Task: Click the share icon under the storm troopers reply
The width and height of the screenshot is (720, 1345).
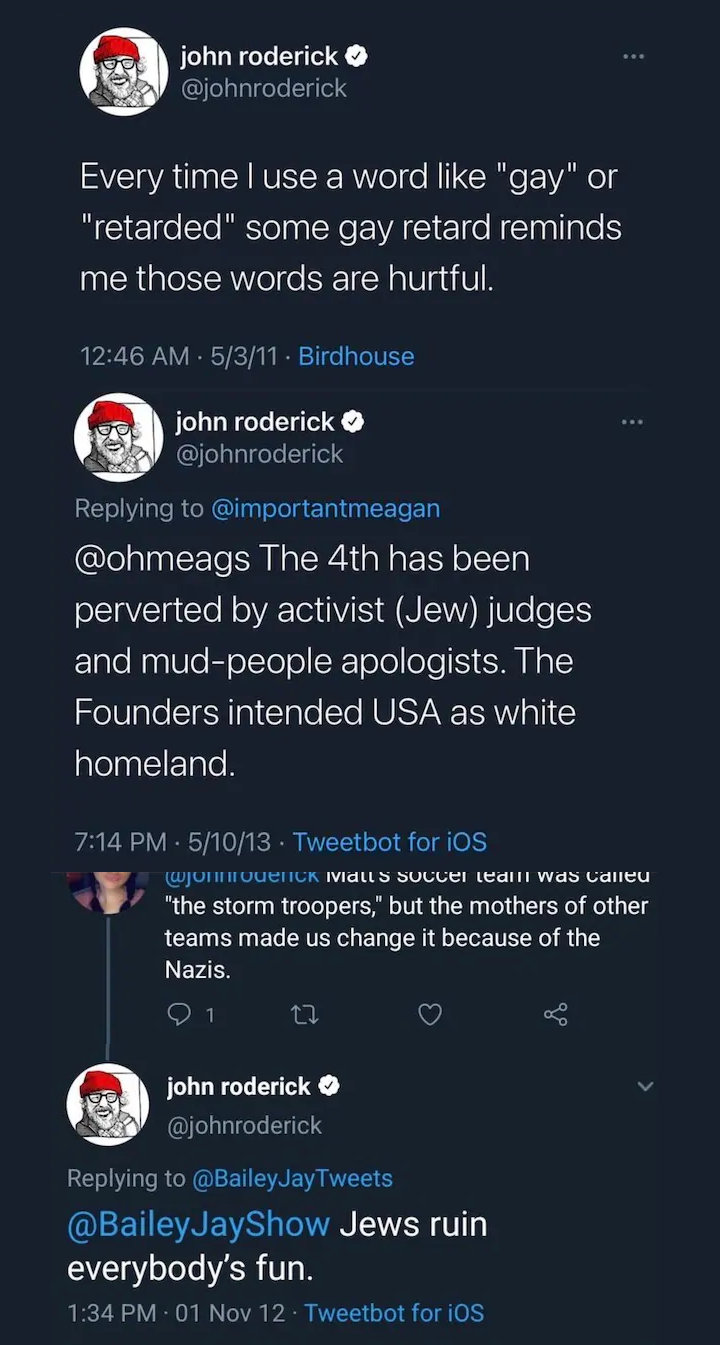Action: pos(556,1015)
